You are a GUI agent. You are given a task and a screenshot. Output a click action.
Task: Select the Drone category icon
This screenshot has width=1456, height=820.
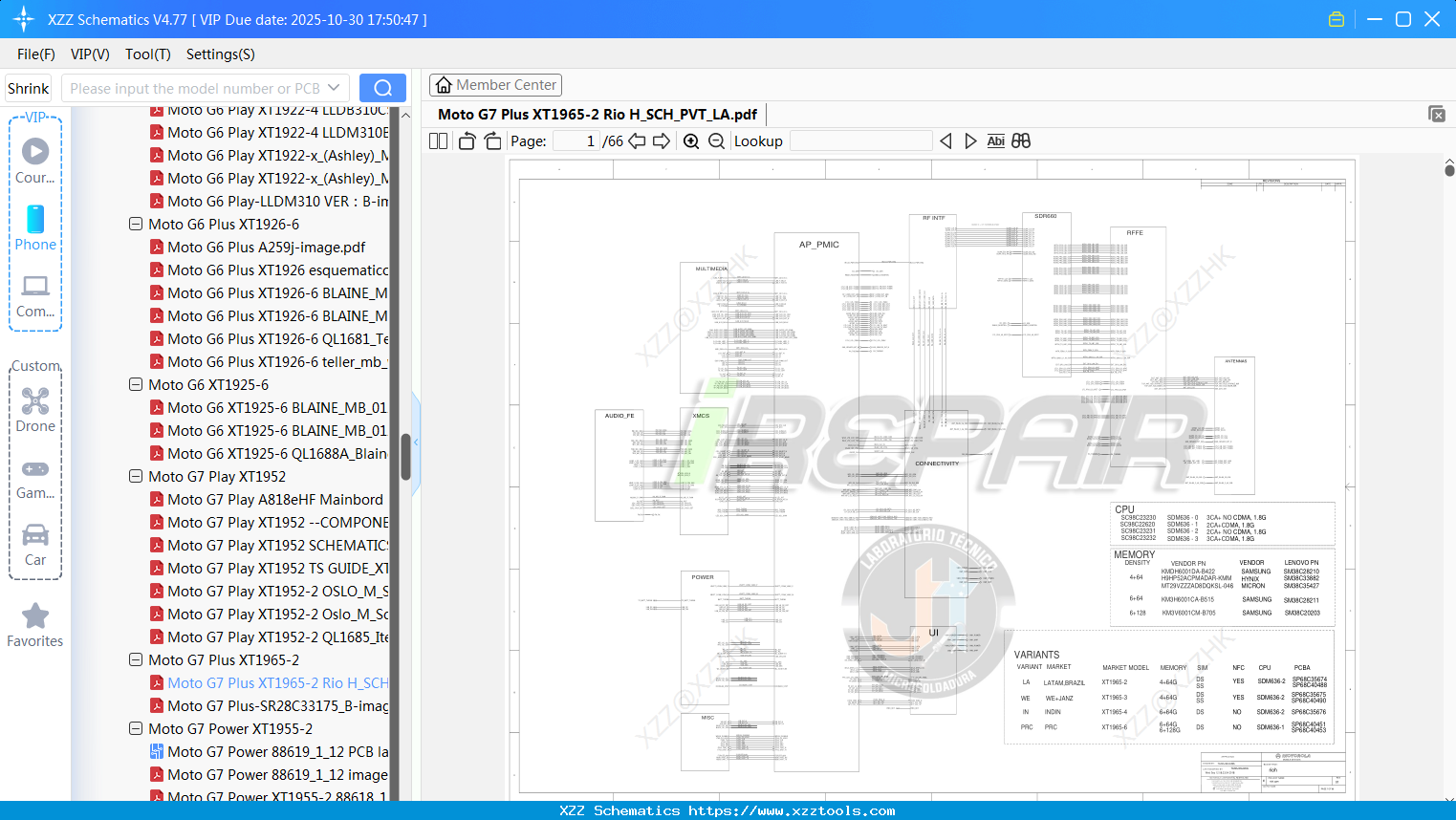pyautogui.click(x=35, y=410)
